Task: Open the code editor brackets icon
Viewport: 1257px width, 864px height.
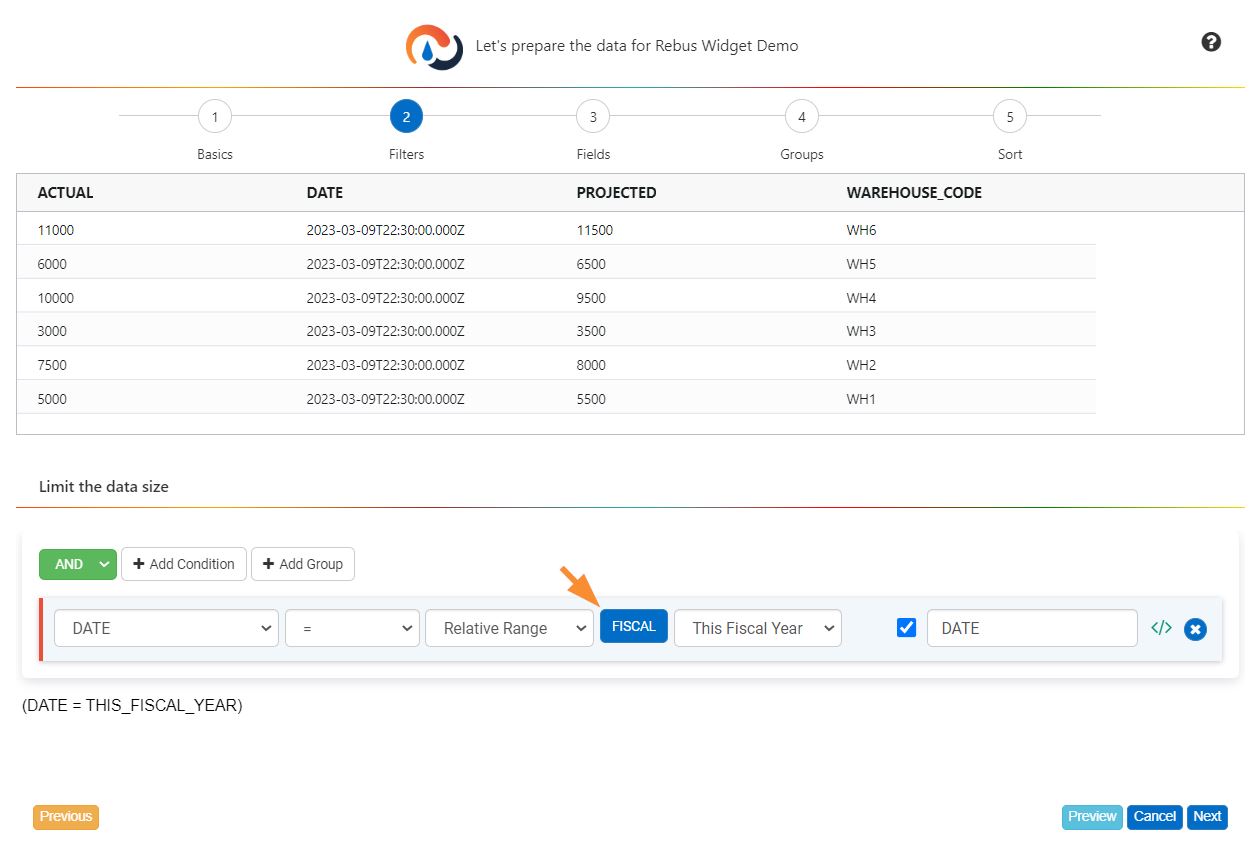Action: tap(1161, 628)
